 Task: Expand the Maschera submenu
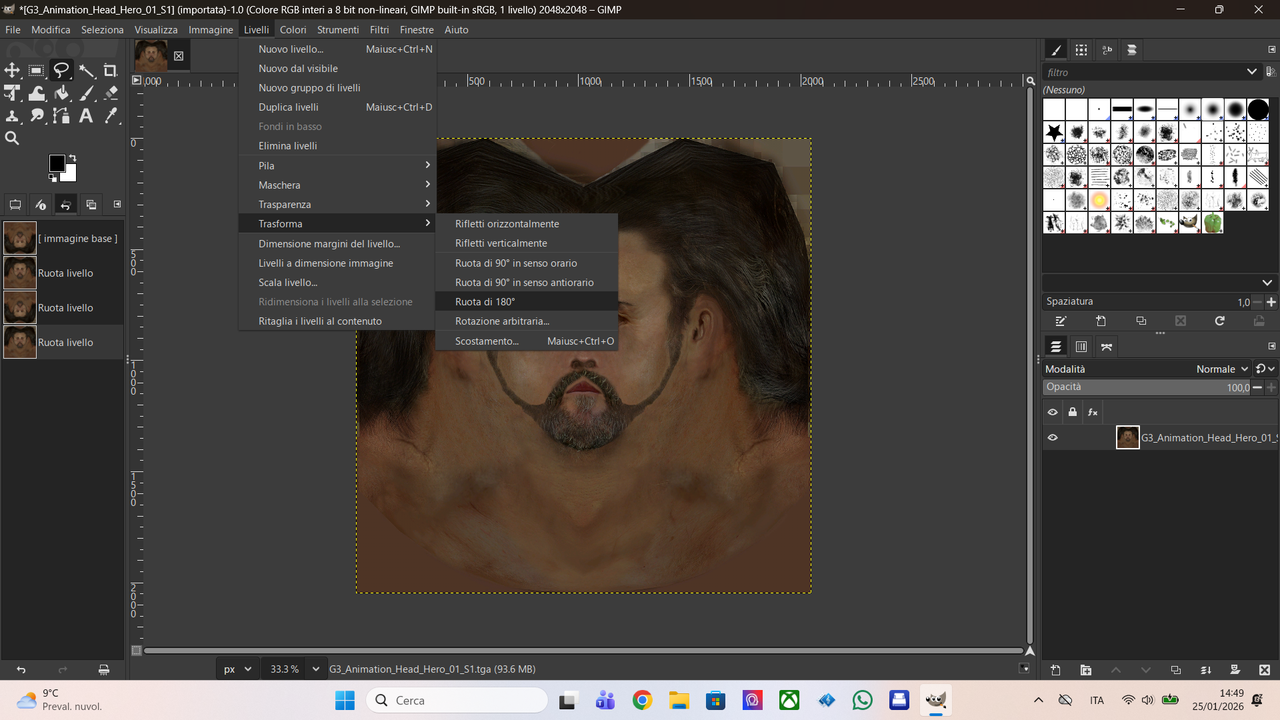[x=337, y=185]
